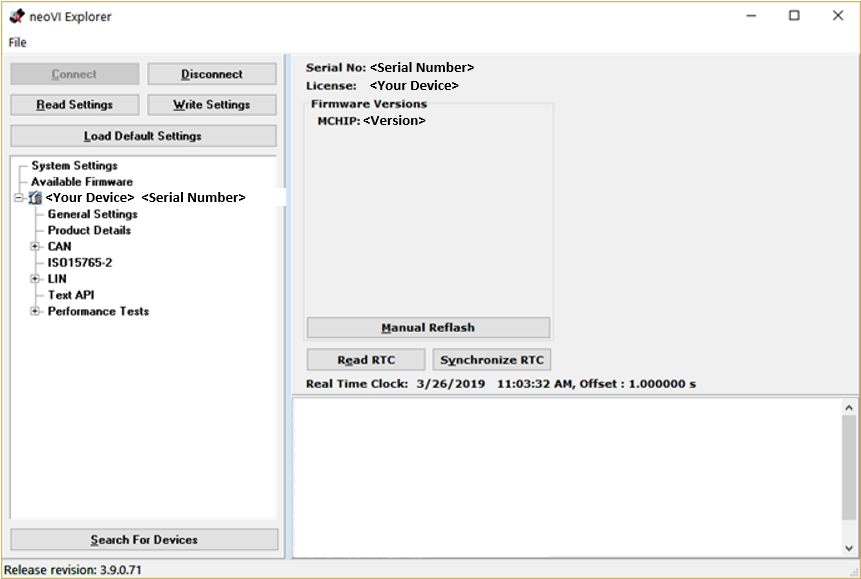861x579 pixels.
Task: Click the Real Time Clock readout
Action: pyautogui.click(x=501, y=384)
